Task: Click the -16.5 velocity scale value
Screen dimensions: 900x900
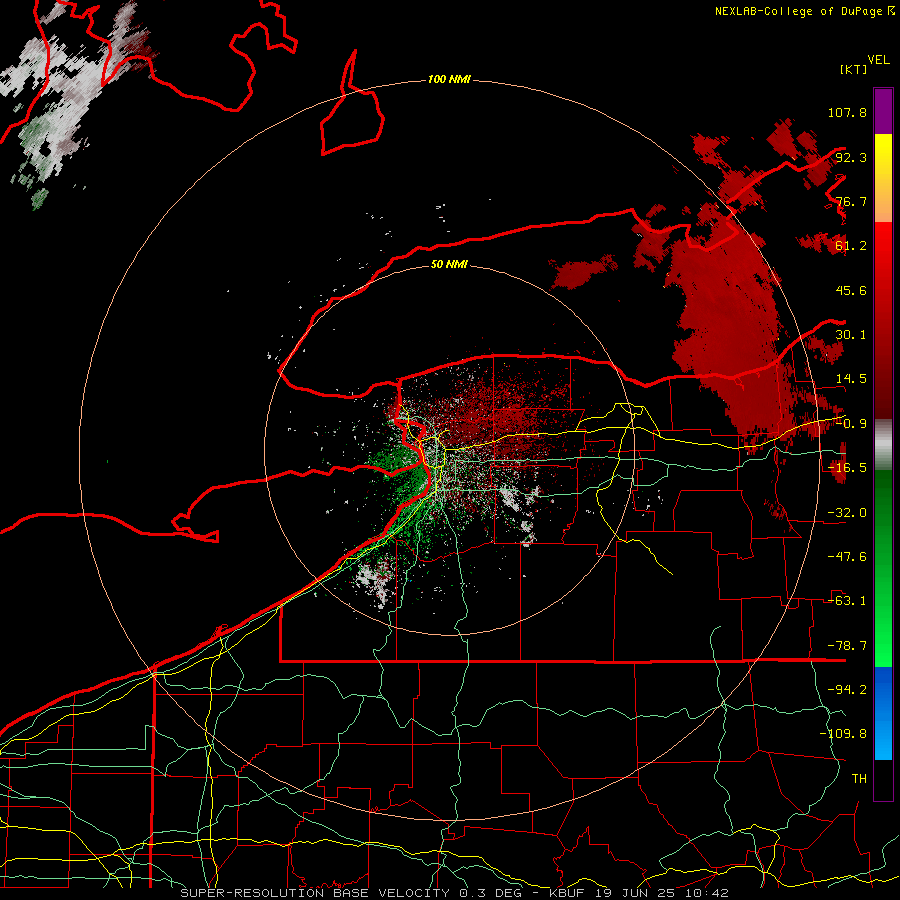Action: (847, 468)
